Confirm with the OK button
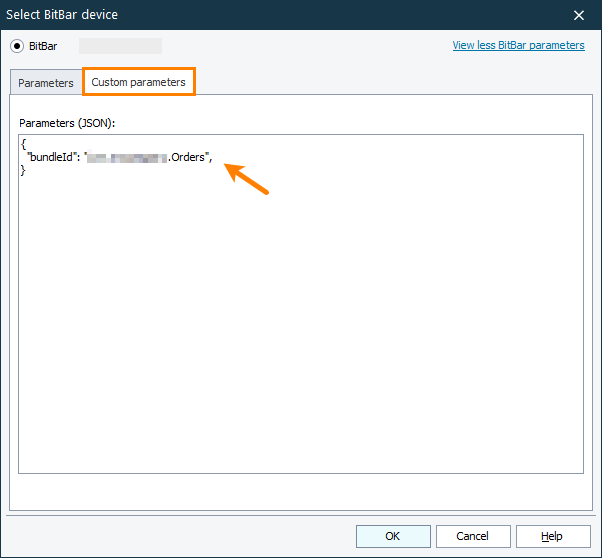Image resolution: width=602 pixels, height=558 pixels. click(393, 536)
